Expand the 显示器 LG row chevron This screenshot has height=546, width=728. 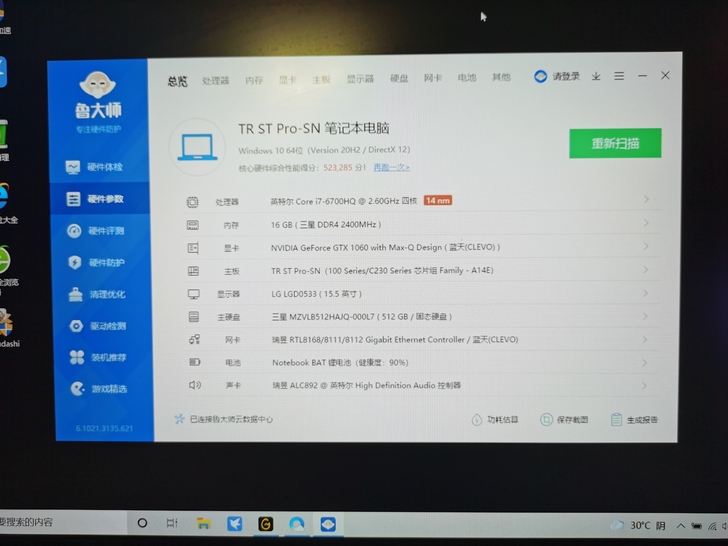click(x=645, y=293)
